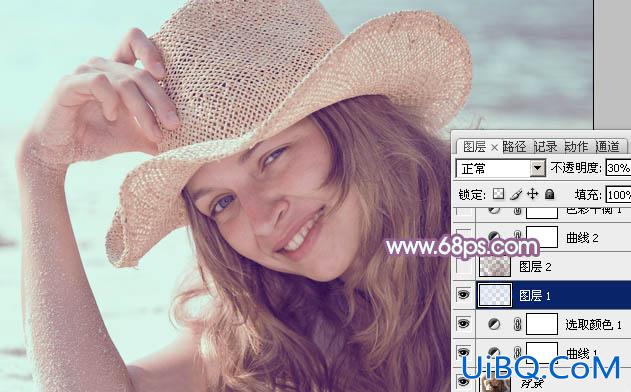Hide the 图层 1 layer eye

(x=464, y=295)
